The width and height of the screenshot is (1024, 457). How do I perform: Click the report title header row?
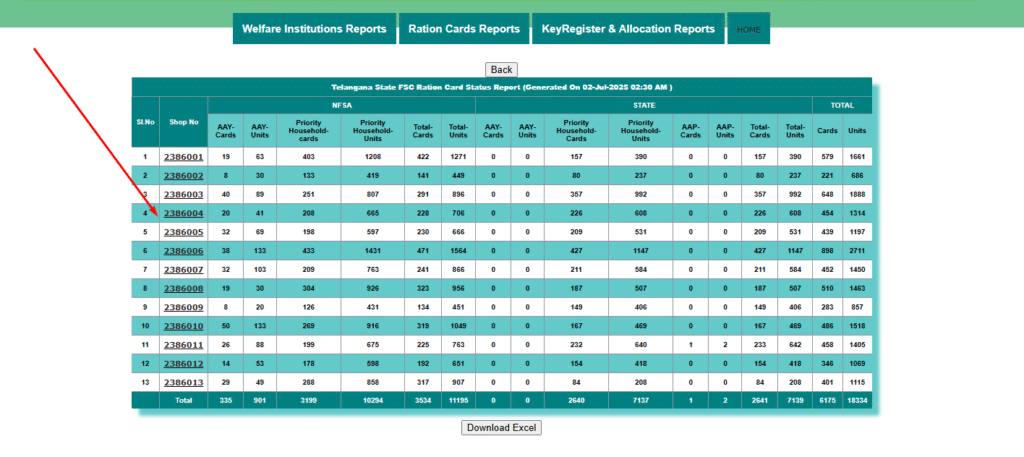[x=502, y=87]
